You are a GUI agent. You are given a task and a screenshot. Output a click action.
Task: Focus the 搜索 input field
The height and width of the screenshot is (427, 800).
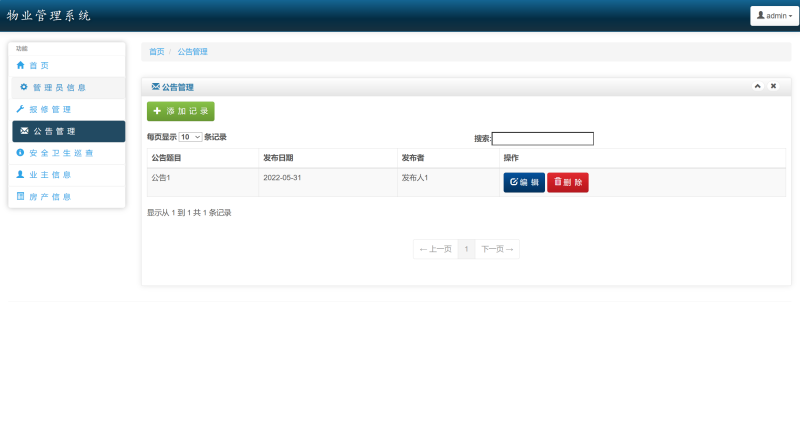[x=543, y=139]
